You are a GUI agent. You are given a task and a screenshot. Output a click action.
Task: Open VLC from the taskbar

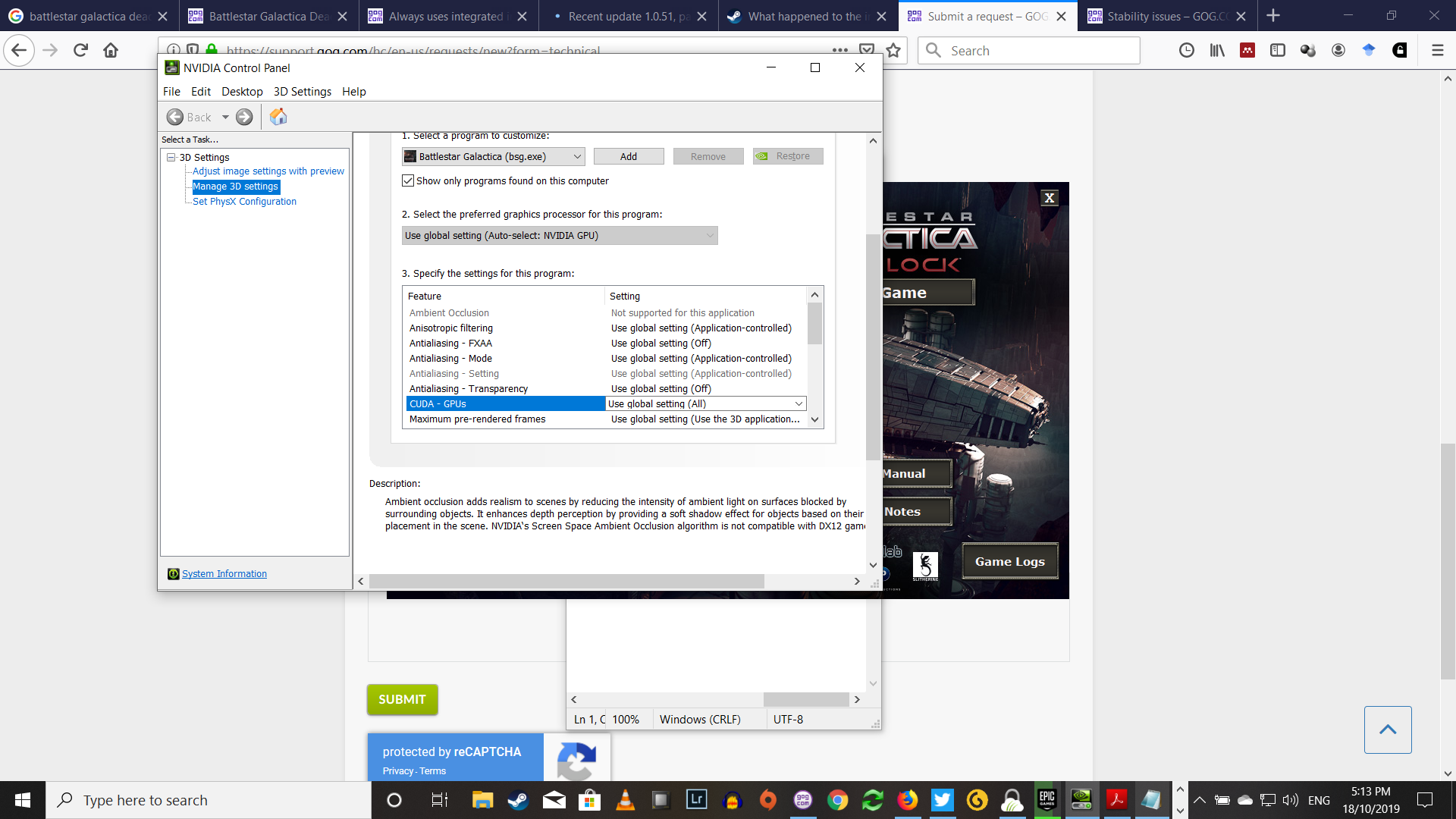pos(625,800)
